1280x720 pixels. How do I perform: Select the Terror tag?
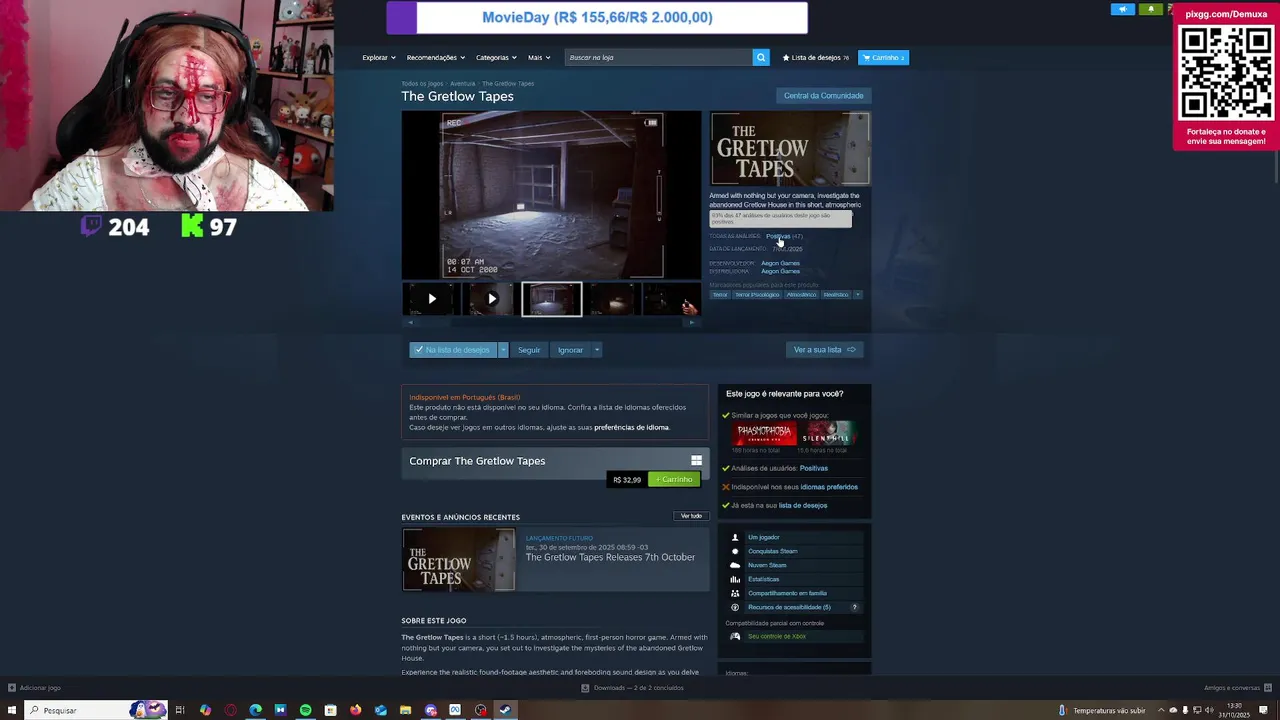[x=720, y=295]
